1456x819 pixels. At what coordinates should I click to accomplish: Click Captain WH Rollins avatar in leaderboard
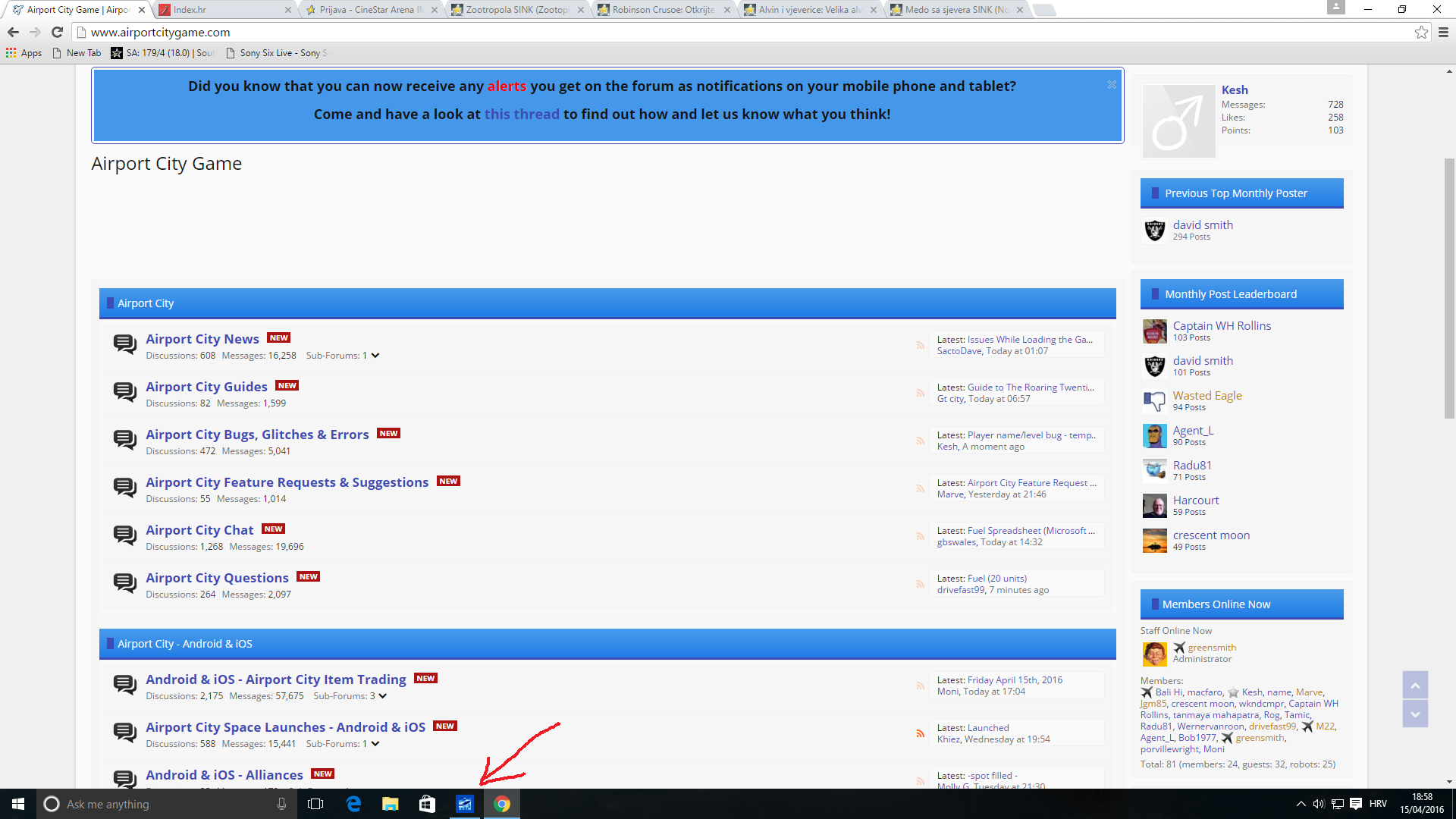[1154, 331]
